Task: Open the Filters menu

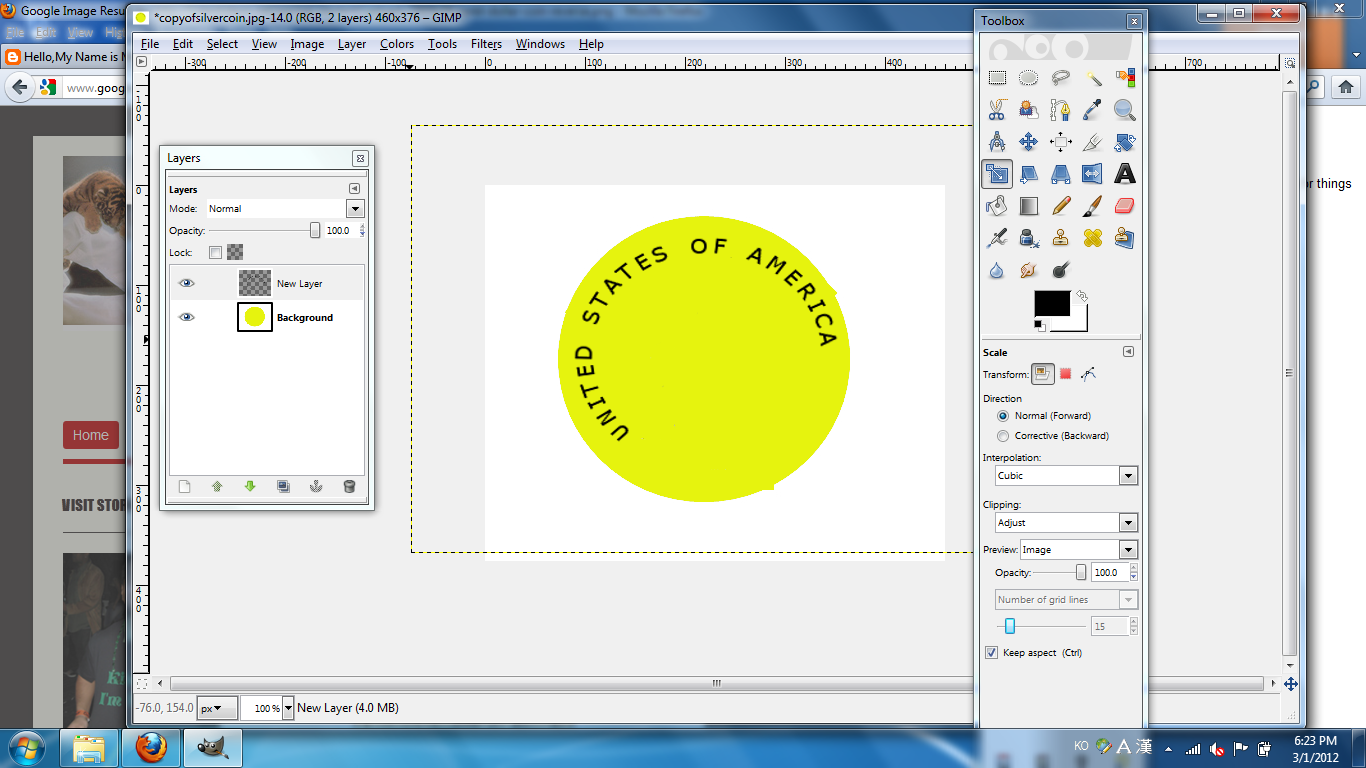Action: [486, 44]
